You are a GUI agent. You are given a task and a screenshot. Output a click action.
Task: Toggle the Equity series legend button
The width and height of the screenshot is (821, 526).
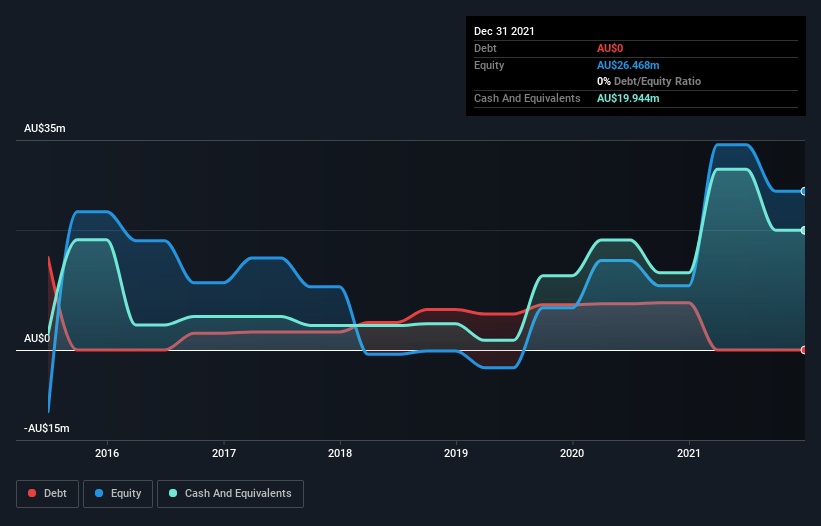(x=118, y=494)
